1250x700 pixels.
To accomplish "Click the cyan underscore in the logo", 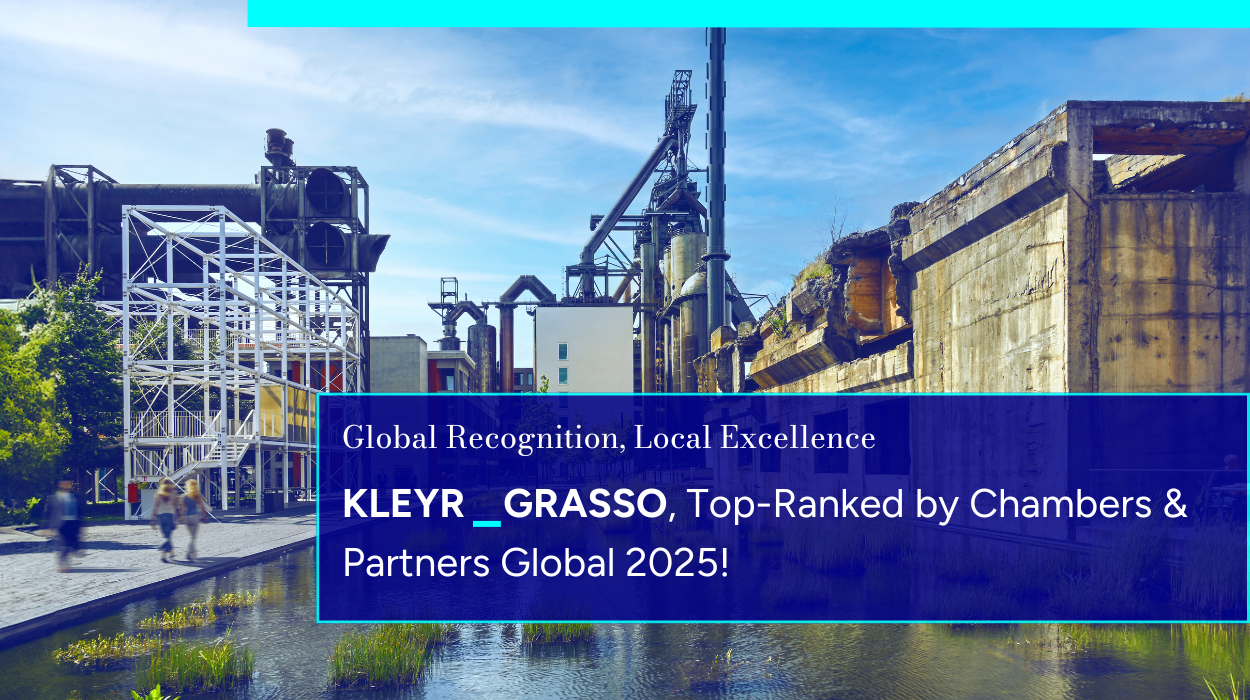I will pos(486,521).
